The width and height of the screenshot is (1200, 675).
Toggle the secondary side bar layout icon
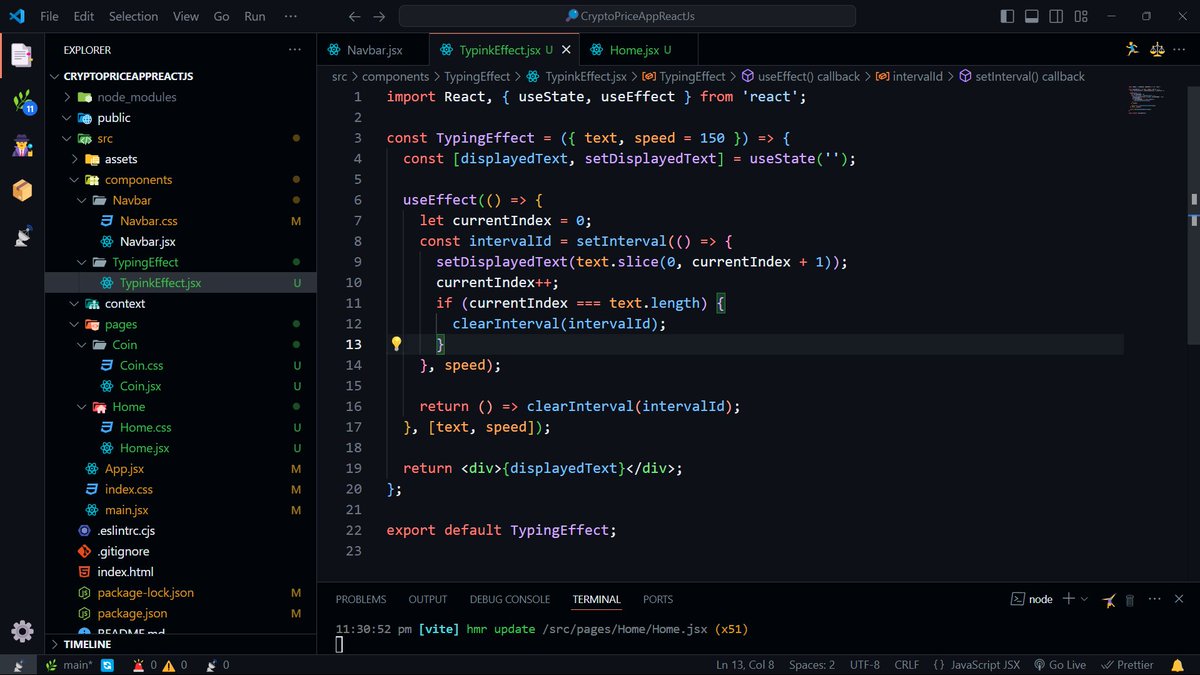click(x=1056, y=16)
